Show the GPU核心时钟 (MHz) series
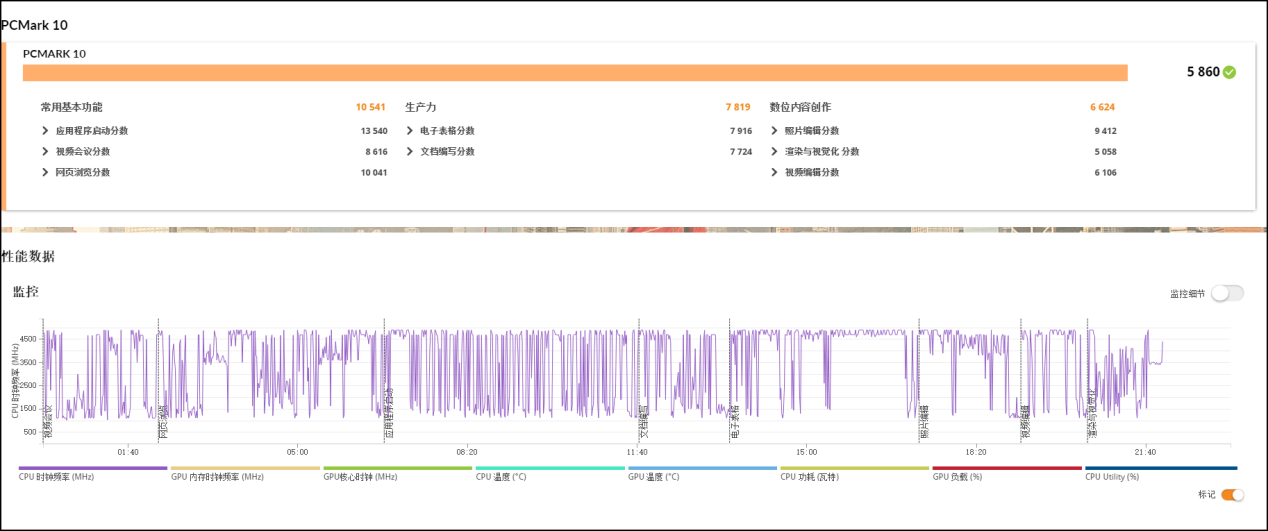Image resolution: width=1268 pixels, height=531 pixels. click(360, 477)
